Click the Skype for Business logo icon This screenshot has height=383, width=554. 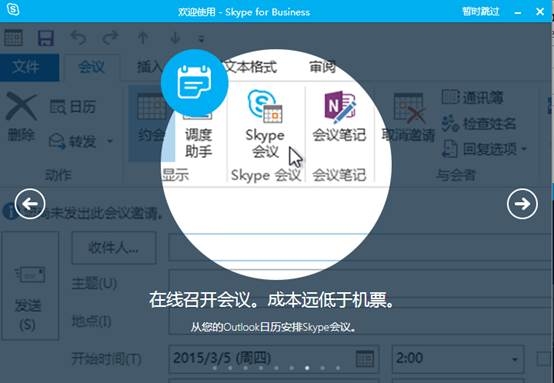point(13,10)
